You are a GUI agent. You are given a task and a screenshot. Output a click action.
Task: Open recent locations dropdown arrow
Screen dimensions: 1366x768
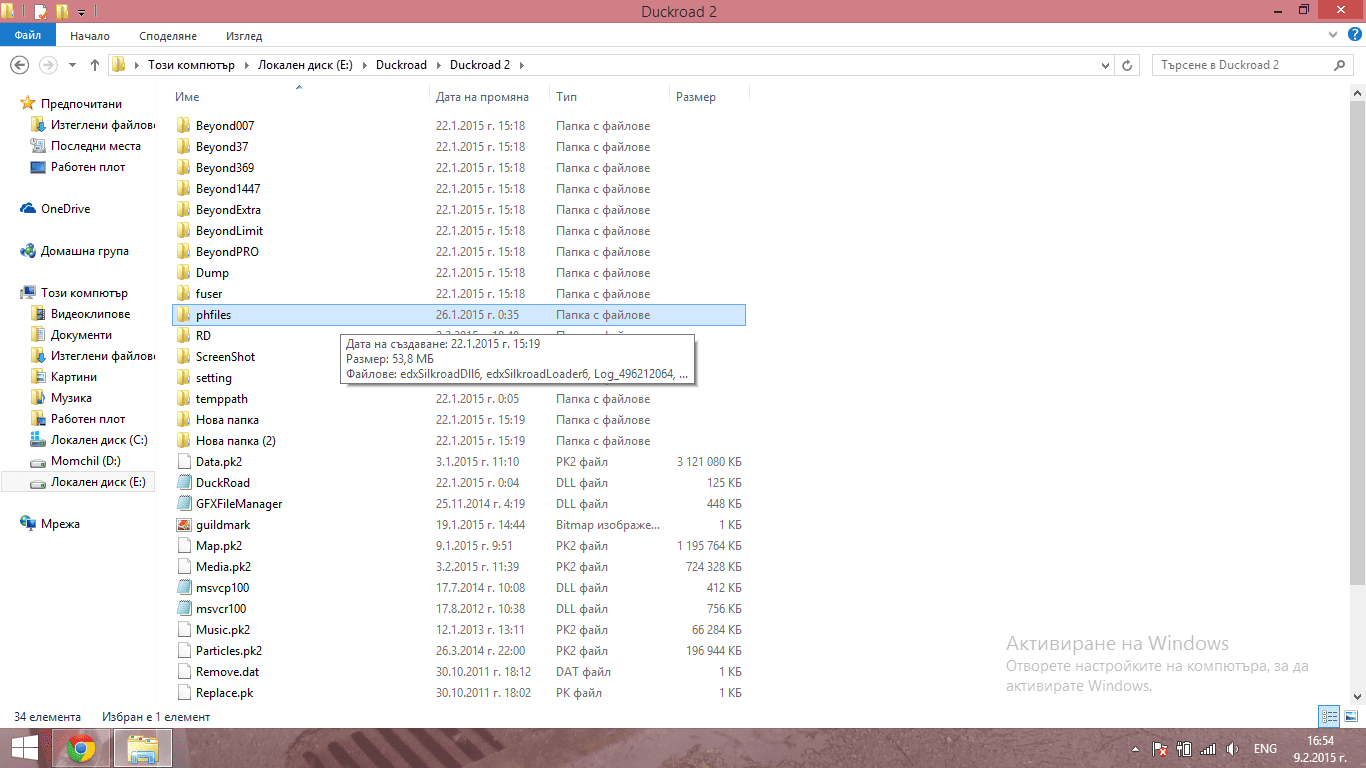pyautogui.click(x=73, y=65)
